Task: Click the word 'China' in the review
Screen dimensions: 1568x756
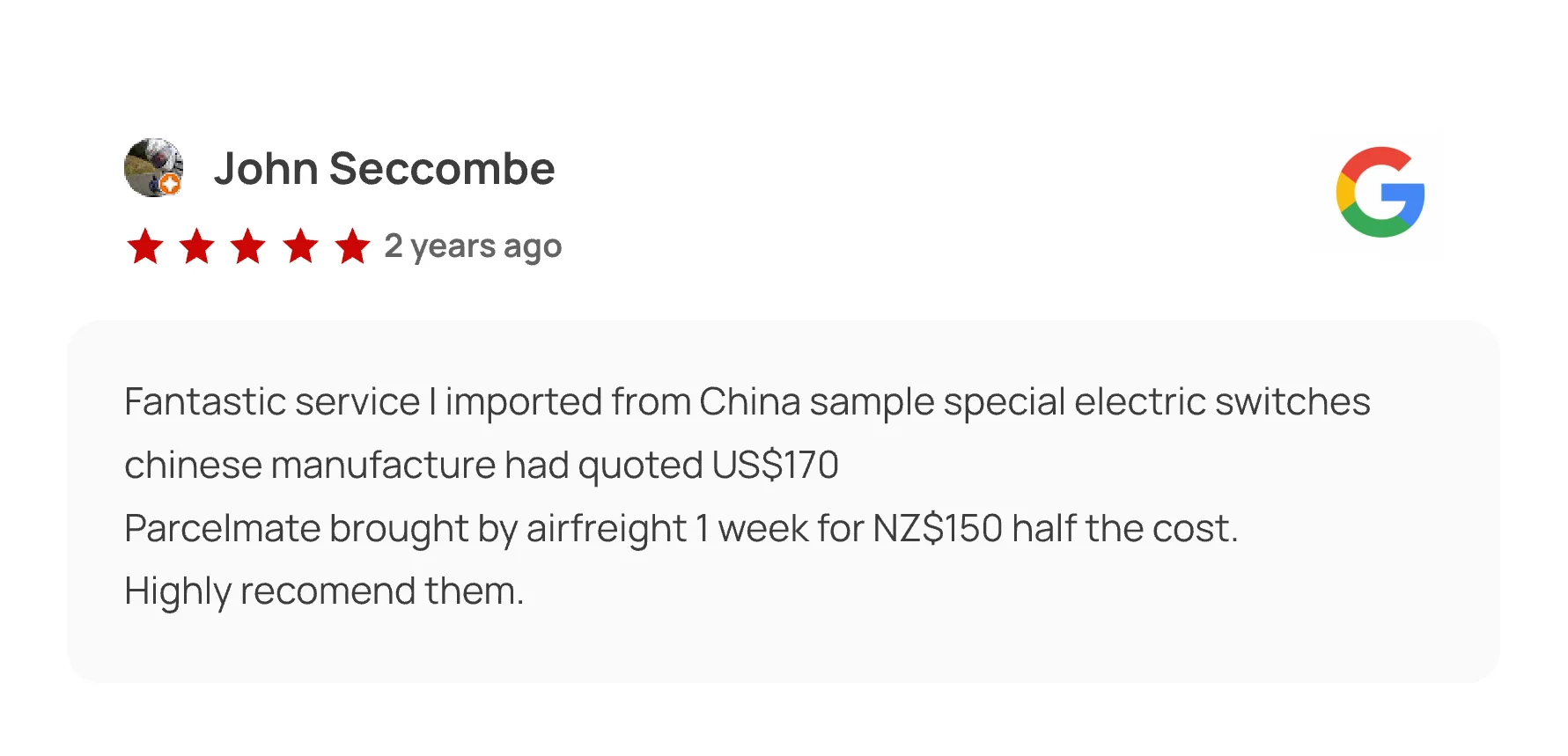Action: tap(749, 402)
